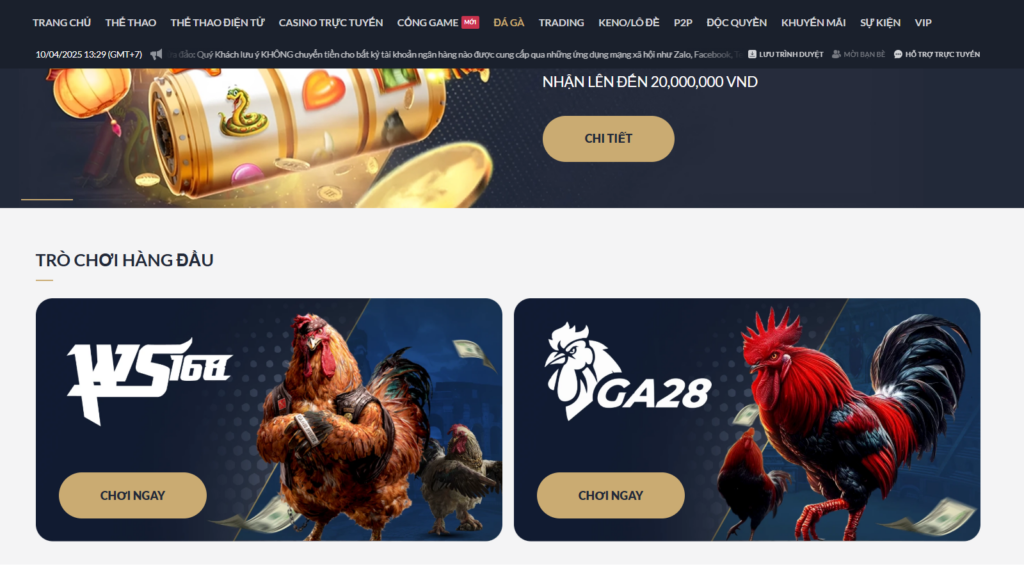Screen dimensions: 1024x578
Task: Click the banner carousel progress indicator
Action: [47, 199]
